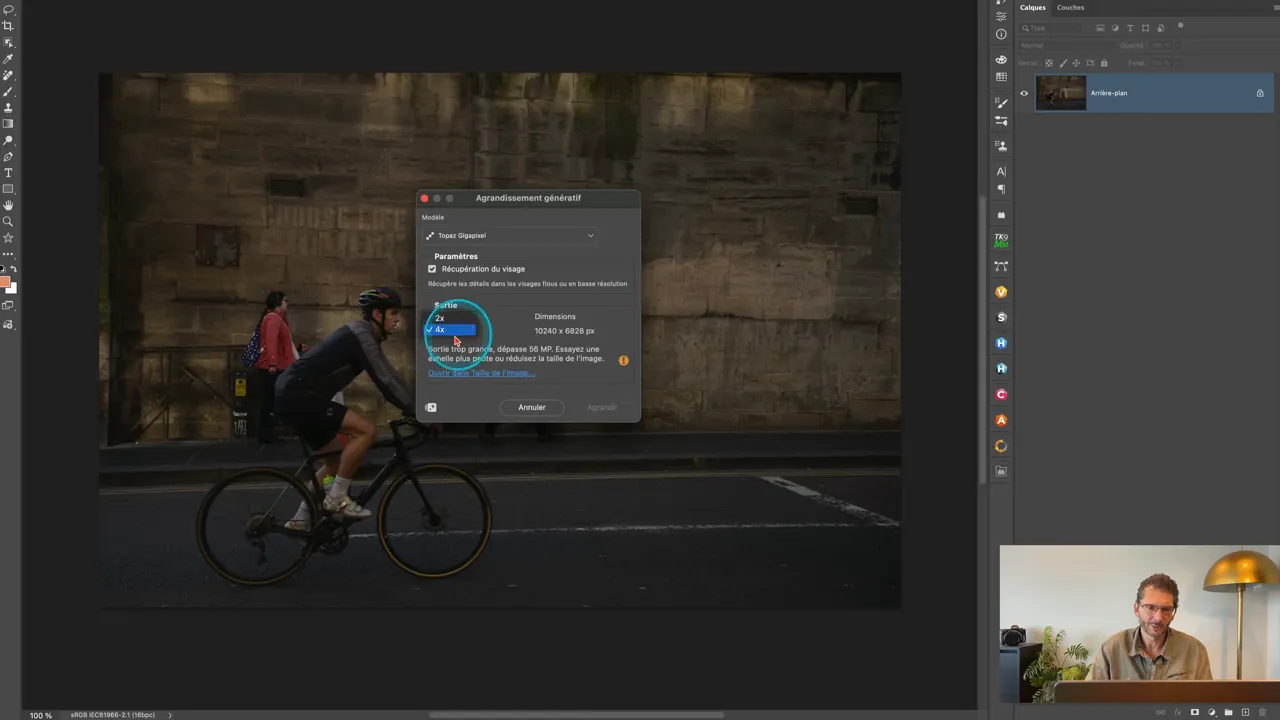
Task: Select the Calques tab
Action: 1032,7
